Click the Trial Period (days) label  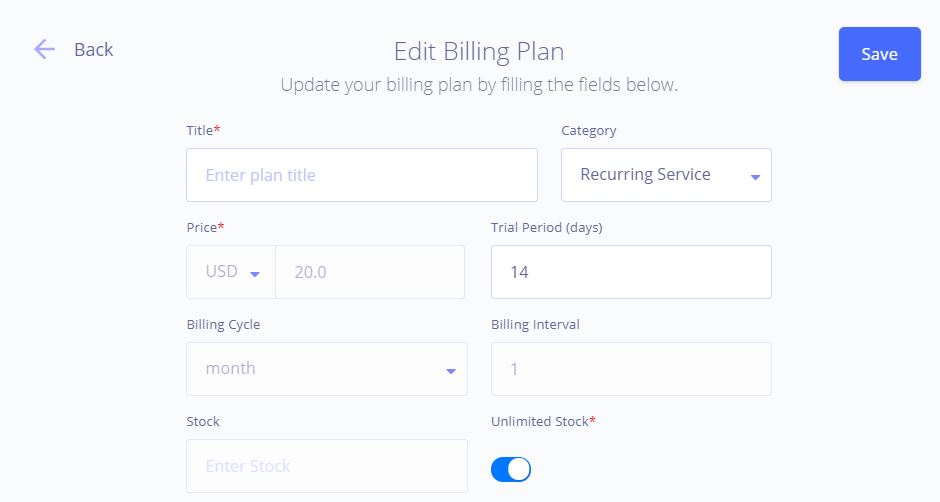coord(547,227)
